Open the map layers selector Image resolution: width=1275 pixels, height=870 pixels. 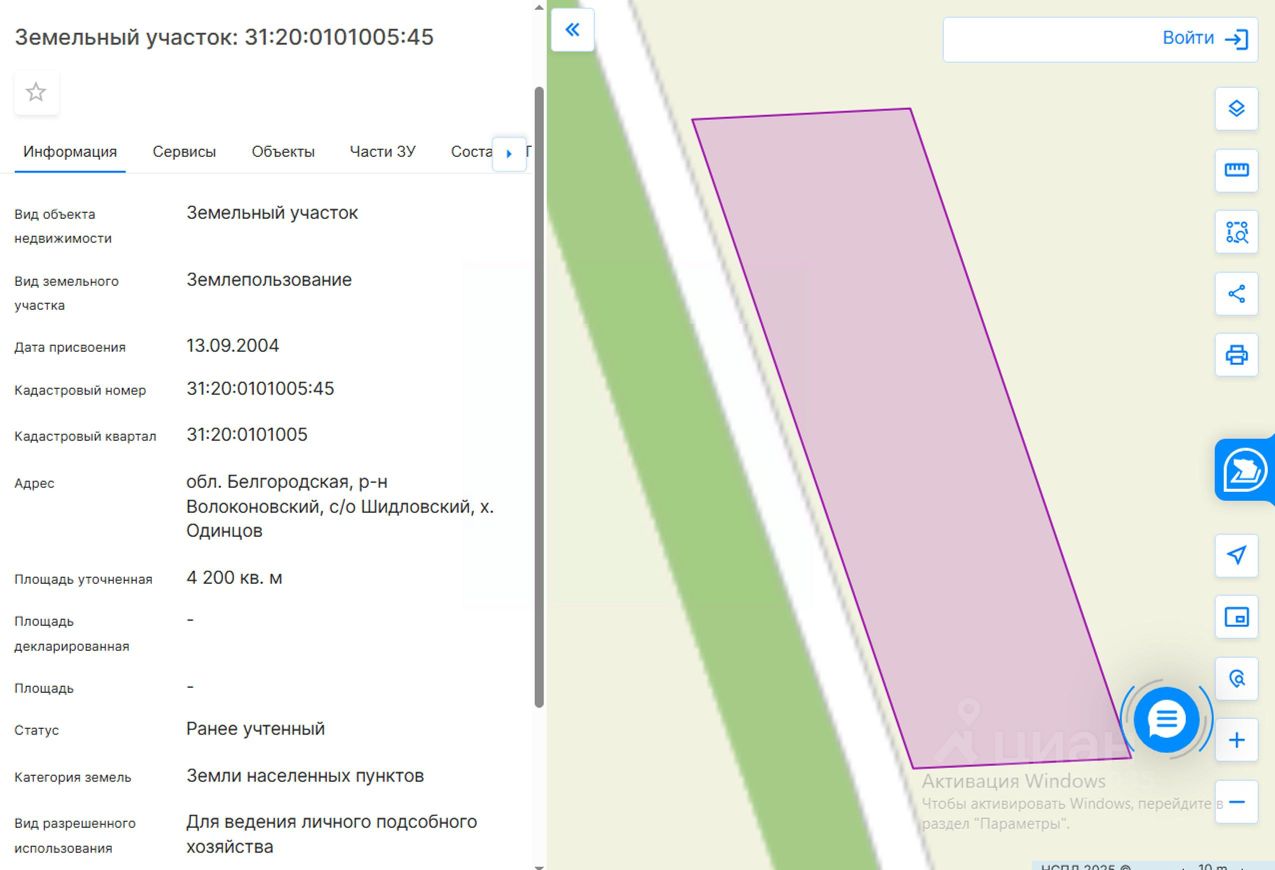pyautogui.click(x=1236, y=108)
